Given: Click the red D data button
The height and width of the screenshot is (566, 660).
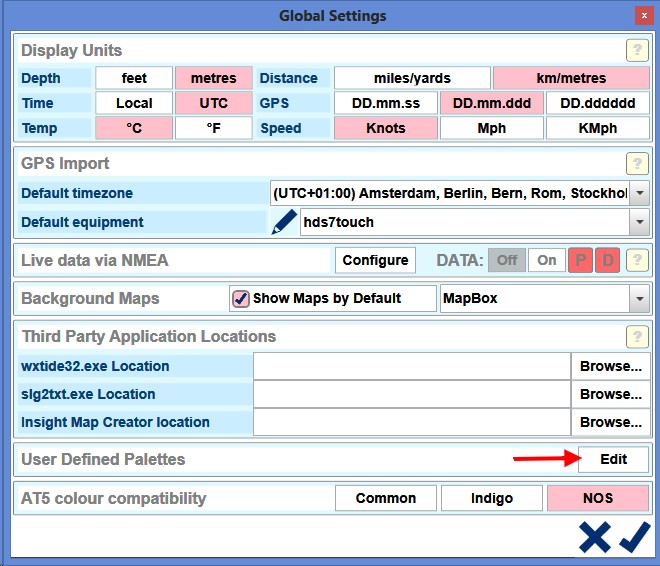Looking at the screenshot, I should (x=608, y=260).
